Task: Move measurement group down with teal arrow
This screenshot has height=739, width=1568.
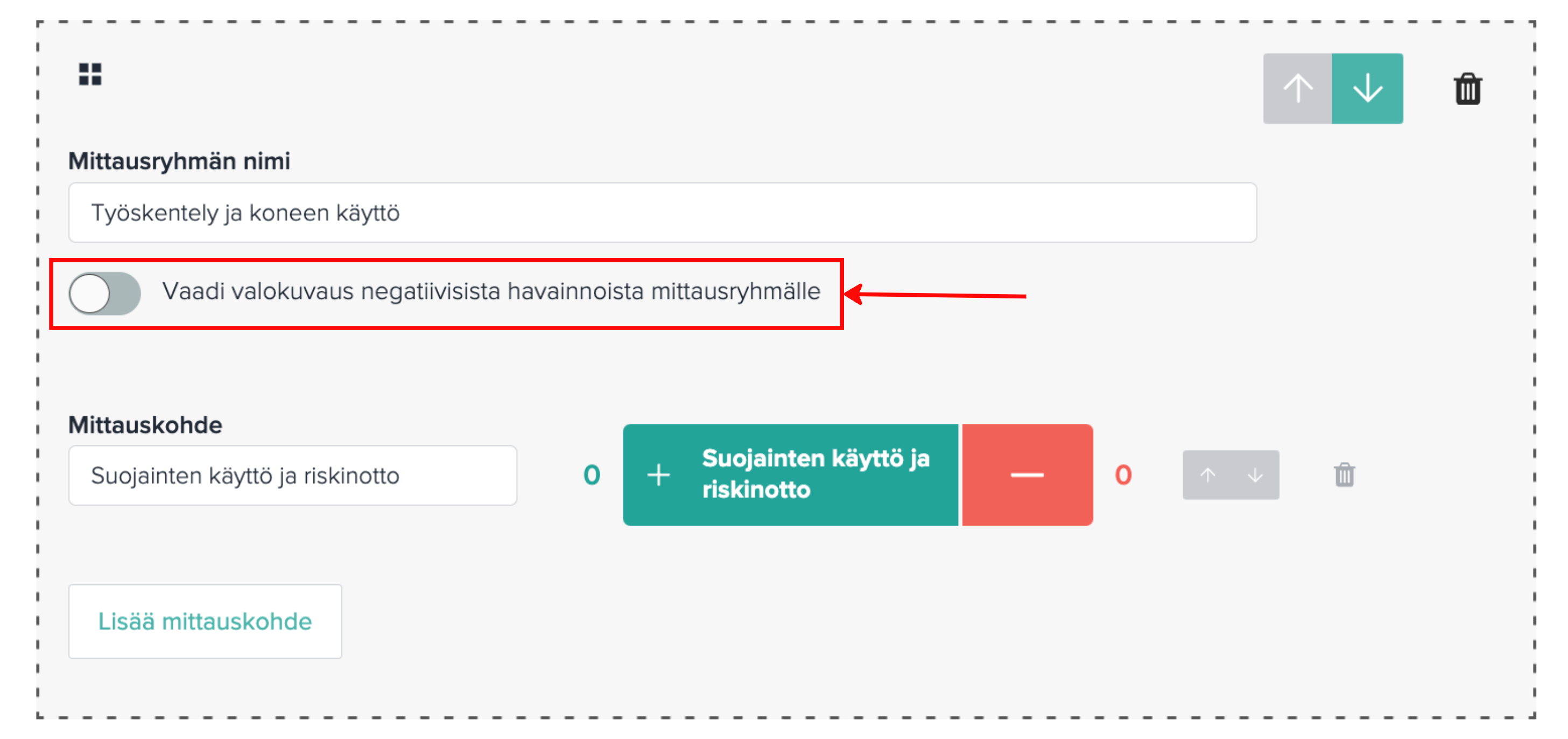Action: (1367, 88)
